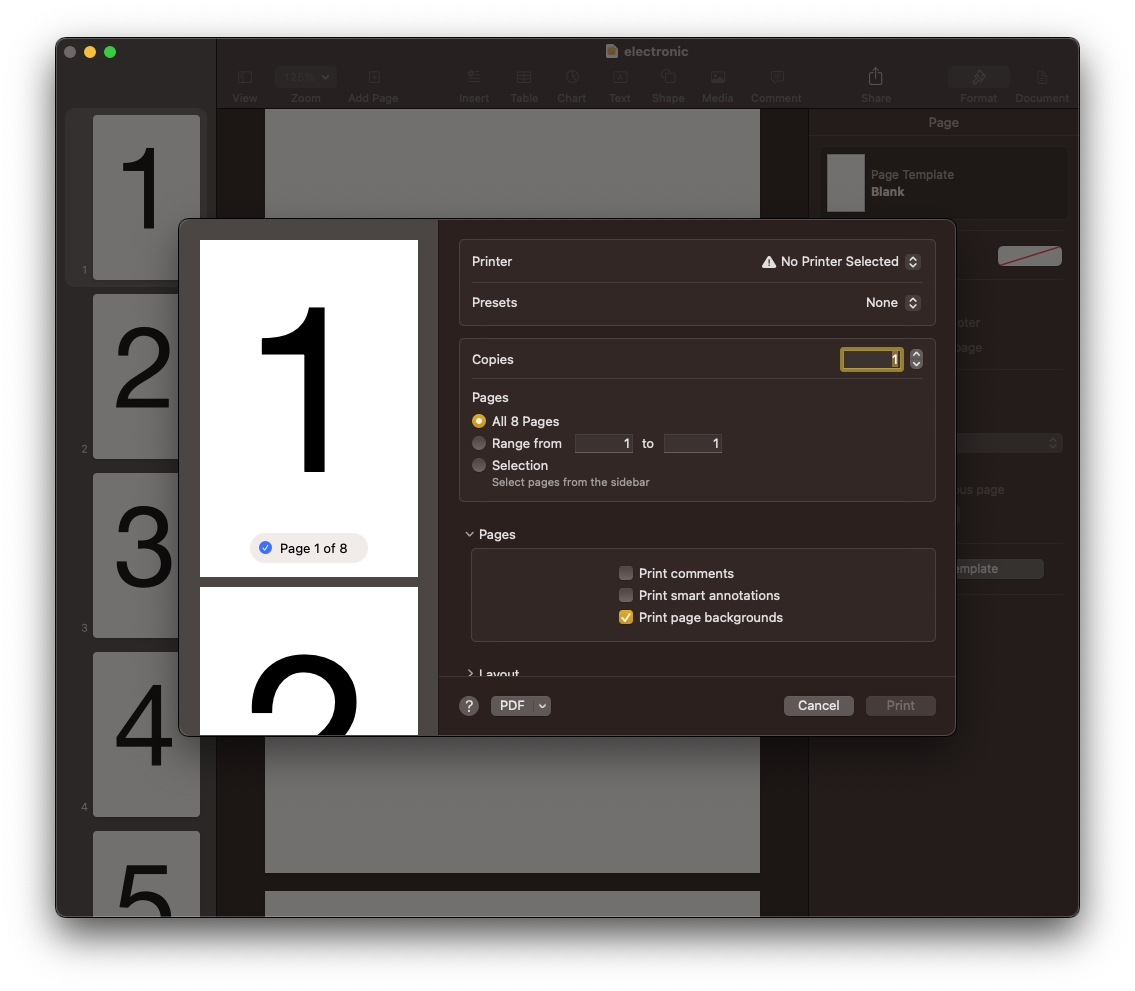Open the Presets dropdown
Screen dimensions: 1135x991
tap(892, 303)
